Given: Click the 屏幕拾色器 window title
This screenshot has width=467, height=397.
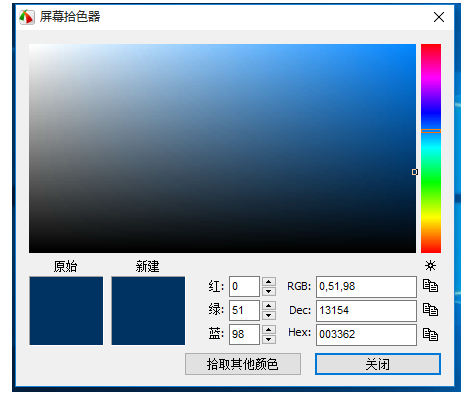Looking at the screenshot, I should 70,17.
